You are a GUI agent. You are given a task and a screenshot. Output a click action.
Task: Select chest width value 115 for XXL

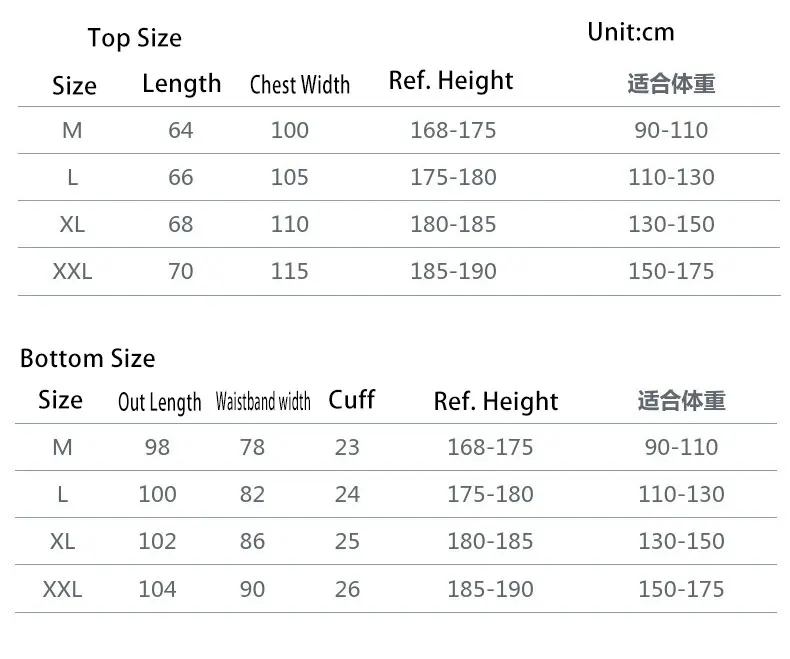(290, 271)
